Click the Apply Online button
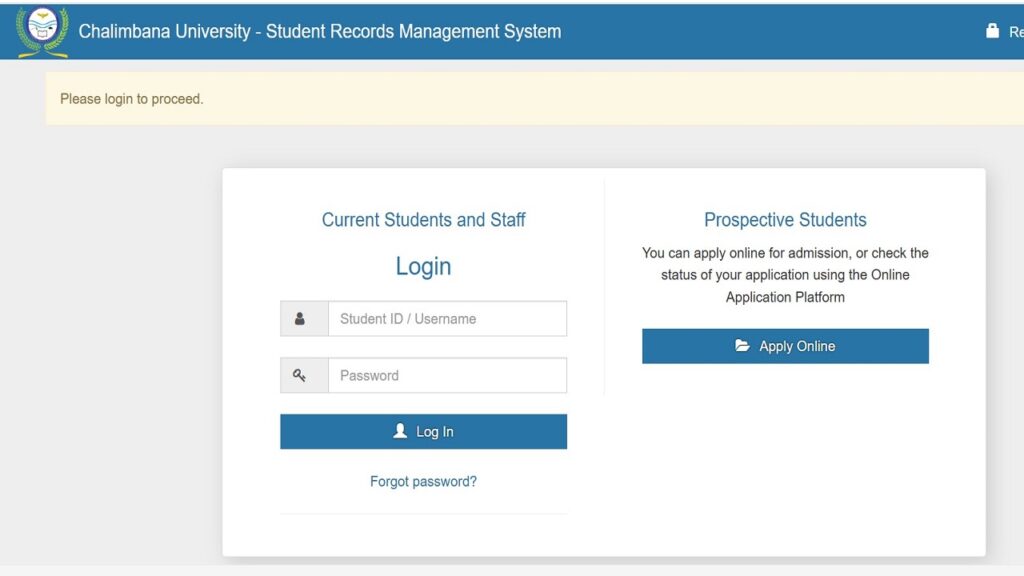Image resolution: width=1024 pixels, height=576 pixels. [785, 346]
